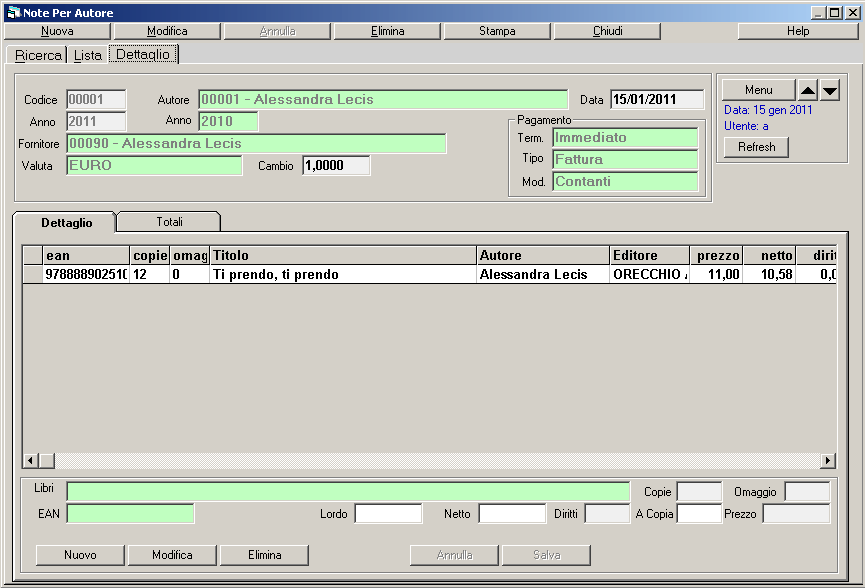Click the Valuta field showing EURO
The height and width of the screenshot is (588, 865).
pos(154,165)
